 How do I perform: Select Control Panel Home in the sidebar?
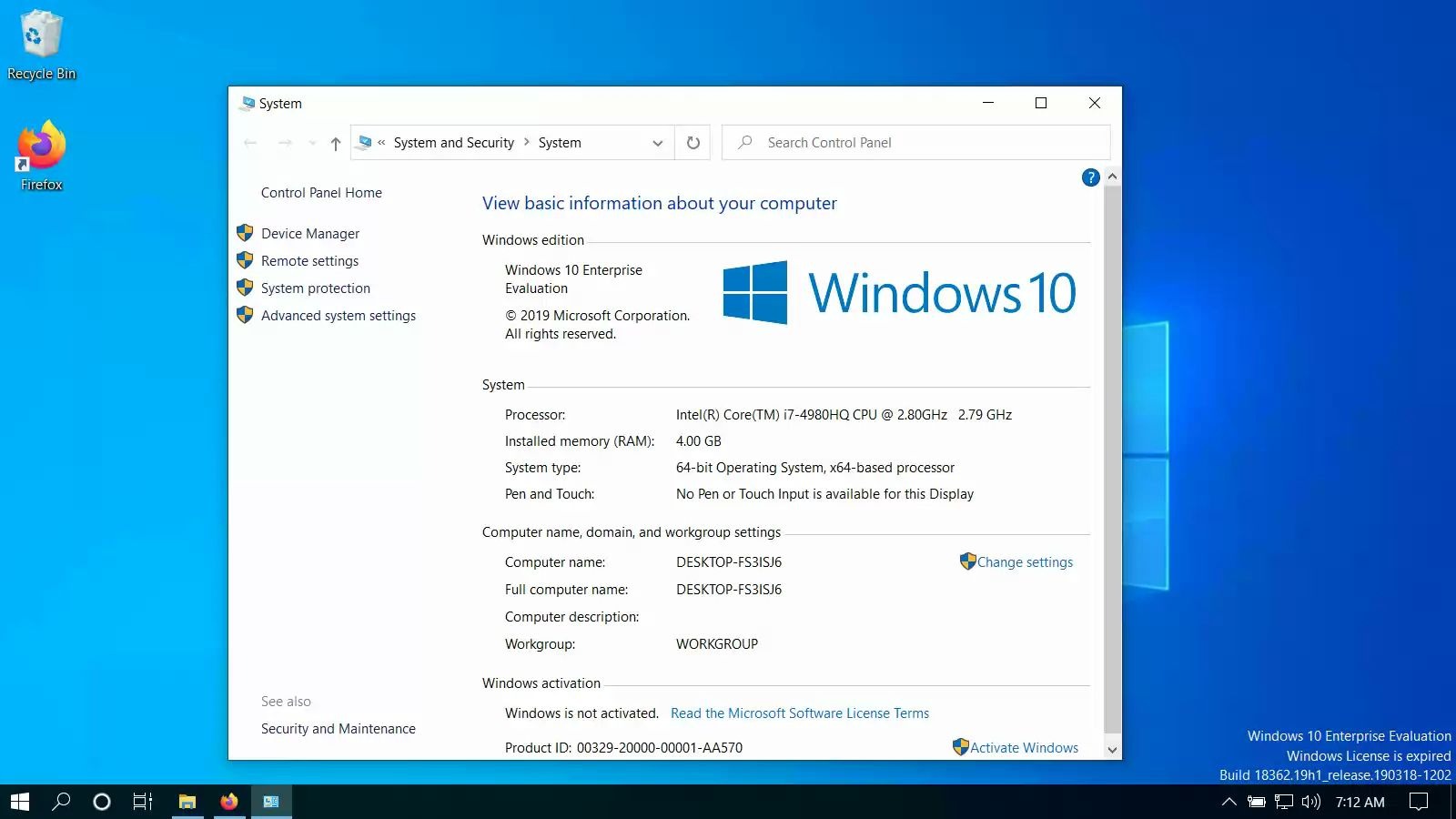pyautogui.click(x=320, y=192)
